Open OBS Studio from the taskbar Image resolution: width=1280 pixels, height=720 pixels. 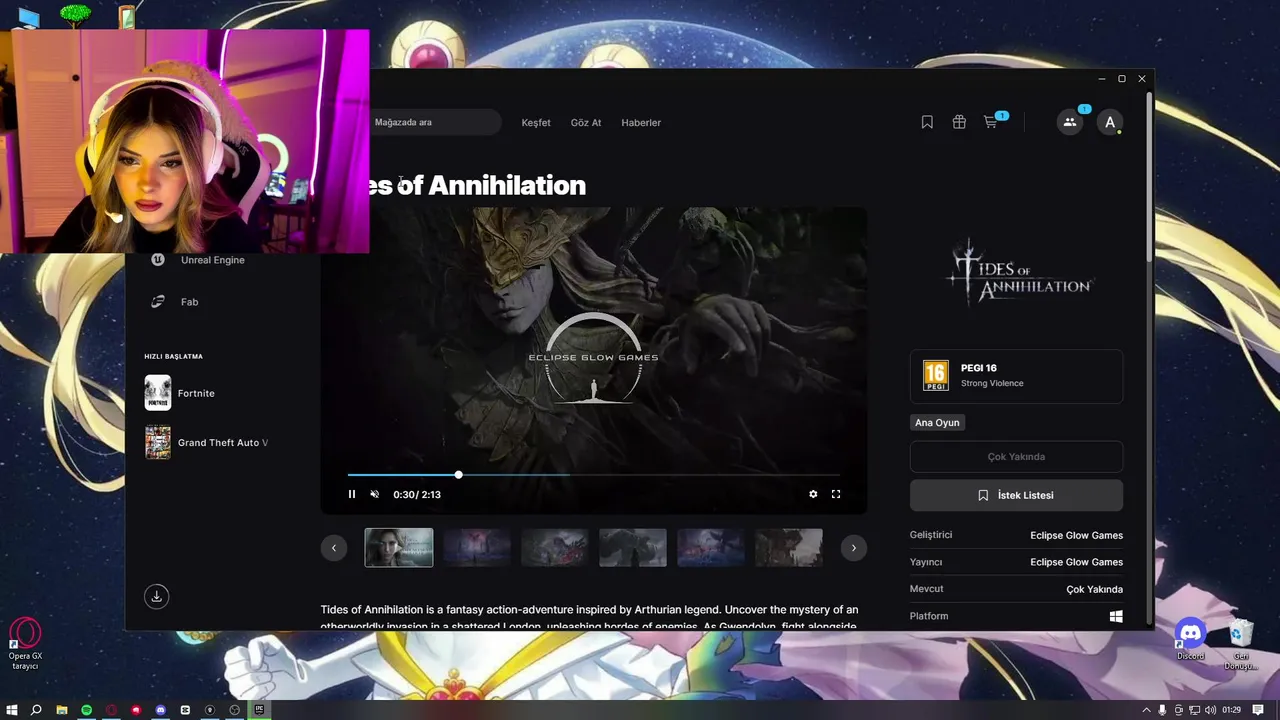(234, 710)
